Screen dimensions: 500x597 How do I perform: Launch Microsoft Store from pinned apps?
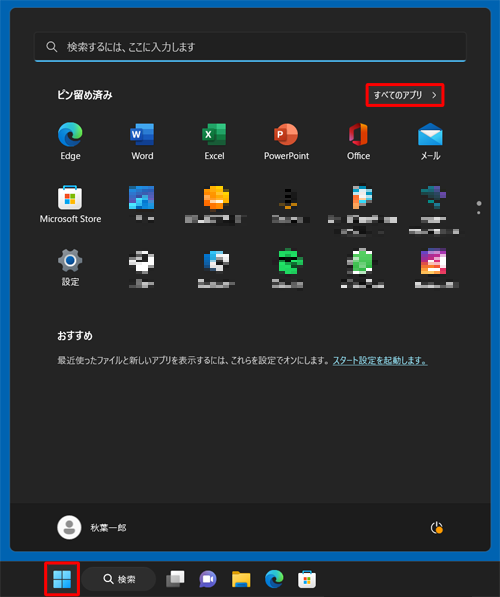[70, 204]
